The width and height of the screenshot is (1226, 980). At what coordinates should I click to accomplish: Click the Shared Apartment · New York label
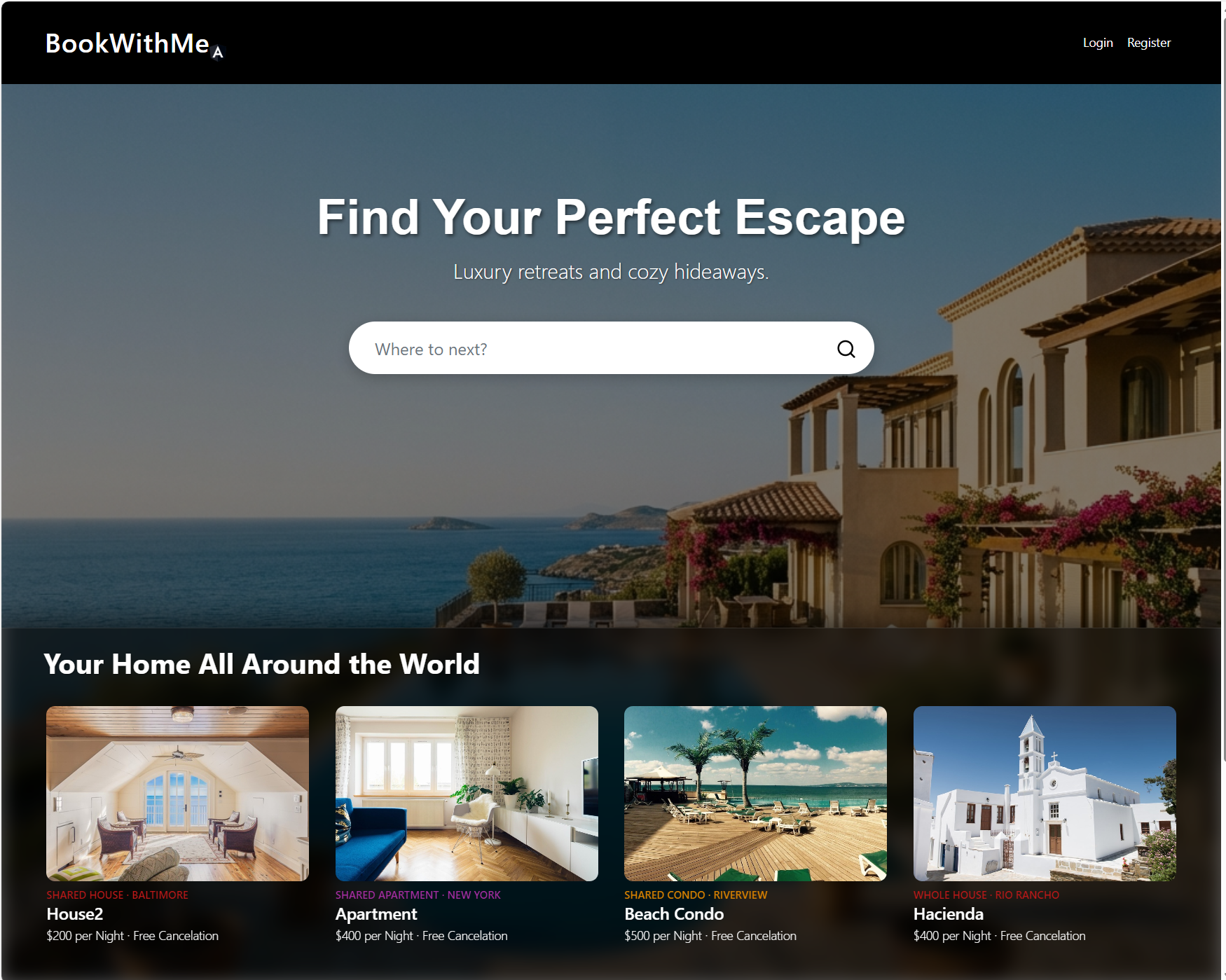[x=418, y=895]
